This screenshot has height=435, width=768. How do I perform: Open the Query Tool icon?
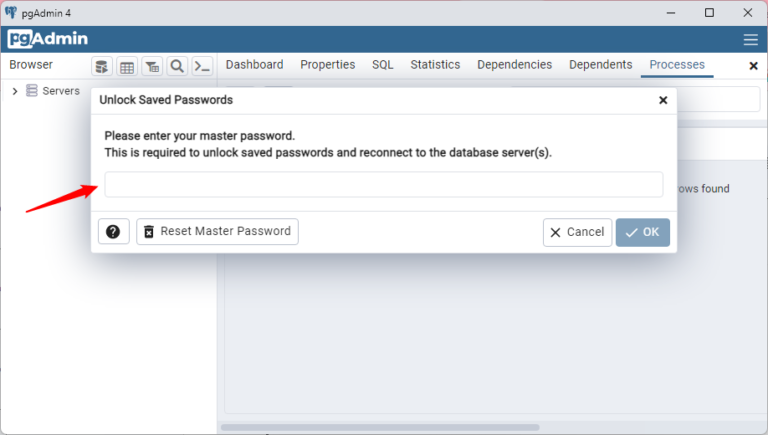coord(102,66)
